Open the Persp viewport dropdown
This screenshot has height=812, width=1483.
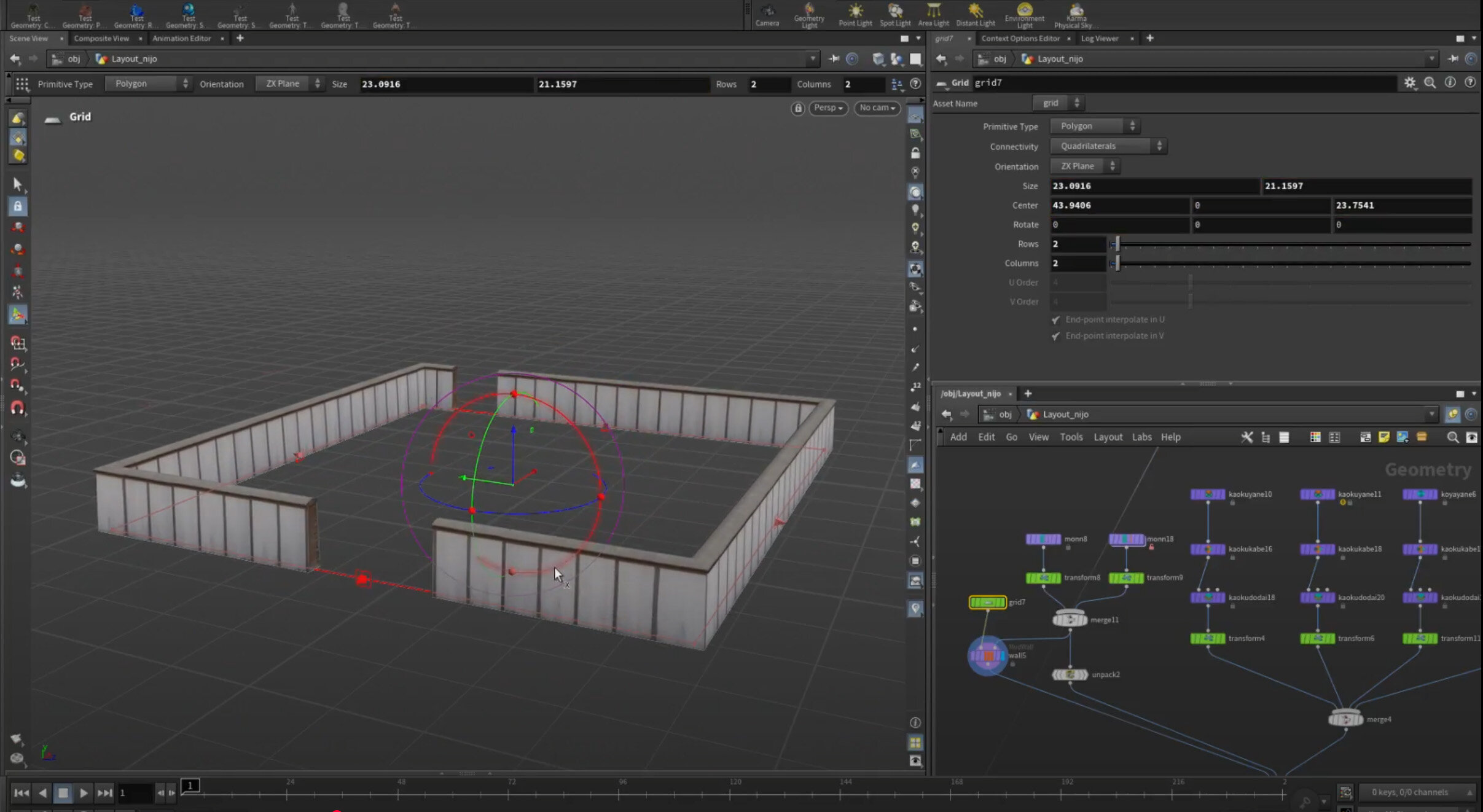coord(828,108)
